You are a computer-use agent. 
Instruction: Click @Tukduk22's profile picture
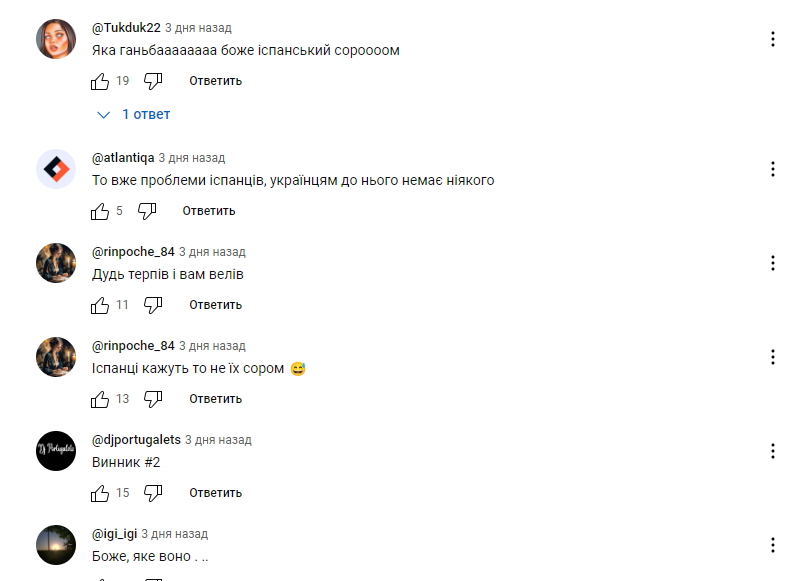click(56, 39)
